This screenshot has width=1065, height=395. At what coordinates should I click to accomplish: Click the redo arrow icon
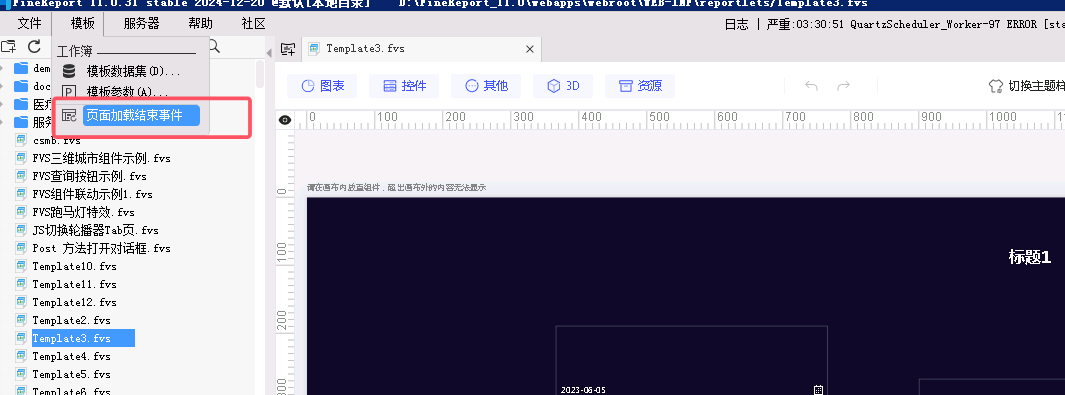pyautogui.click(x=844, y=86)
